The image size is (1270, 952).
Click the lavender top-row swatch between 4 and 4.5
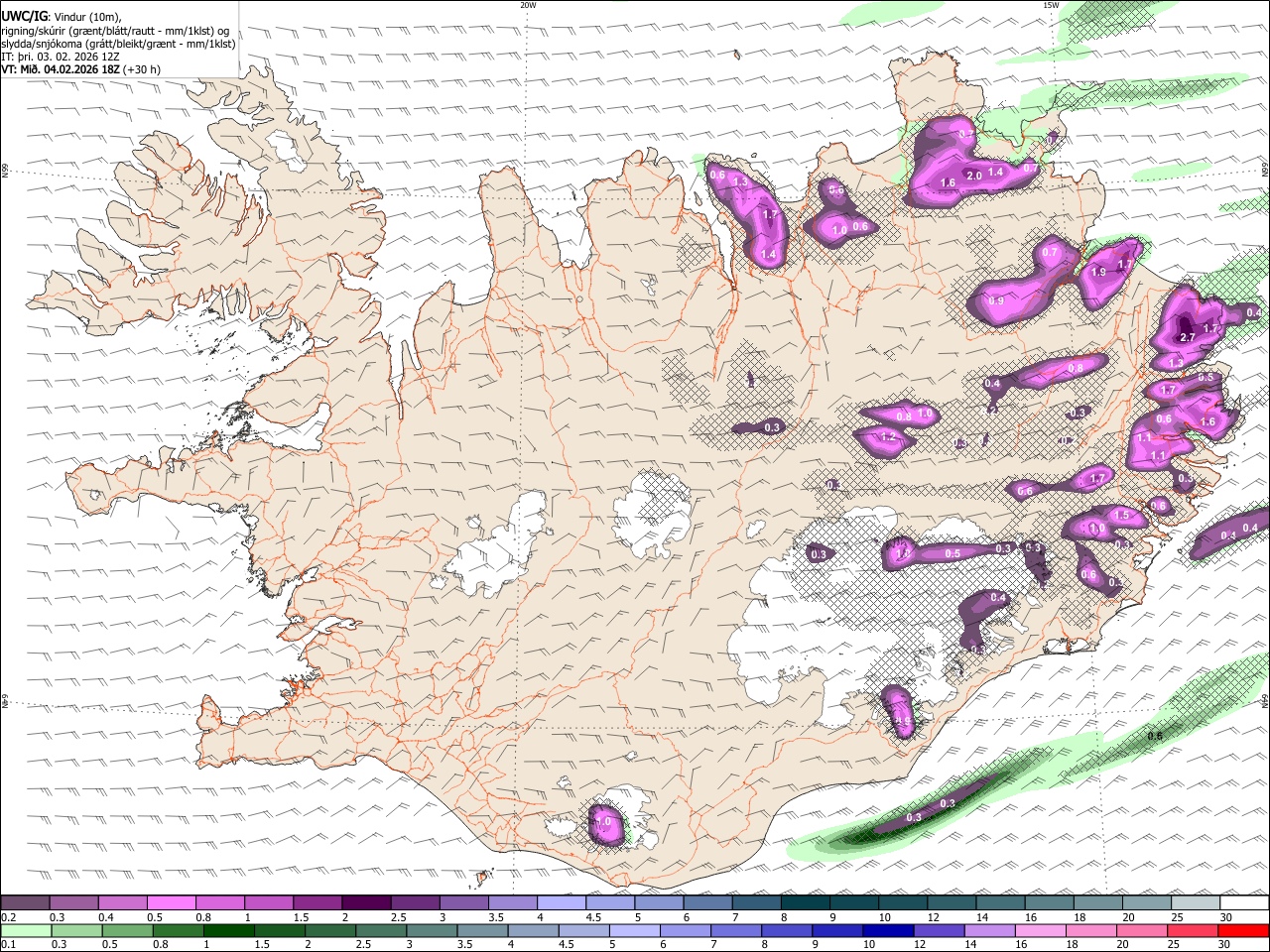[x=562, y=902]
